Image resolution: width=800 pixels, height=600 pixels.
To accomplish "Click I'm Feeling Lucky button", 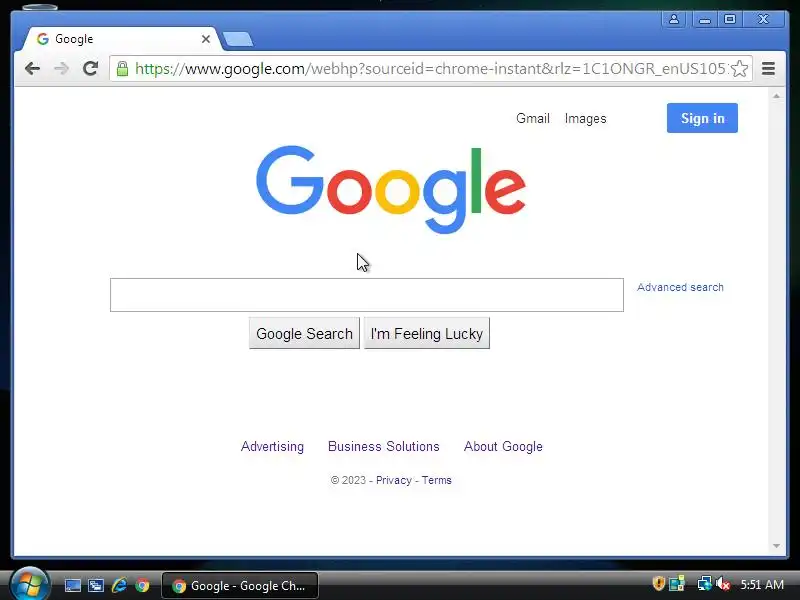I will 427,333.
